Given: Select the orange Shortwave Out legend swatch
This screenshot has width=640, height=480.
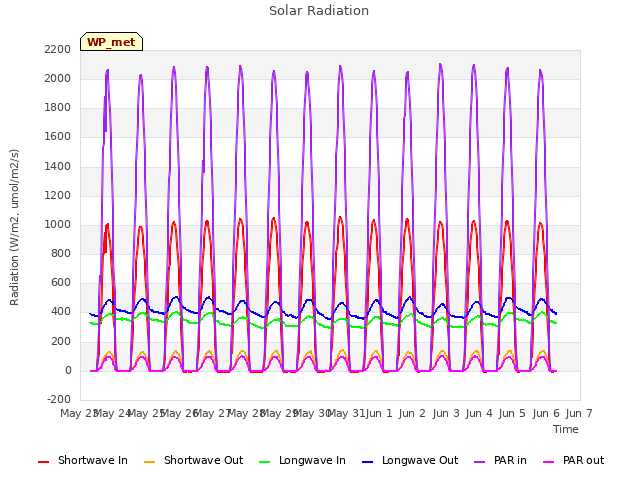Looking at the screenshot, I should 149,461.
